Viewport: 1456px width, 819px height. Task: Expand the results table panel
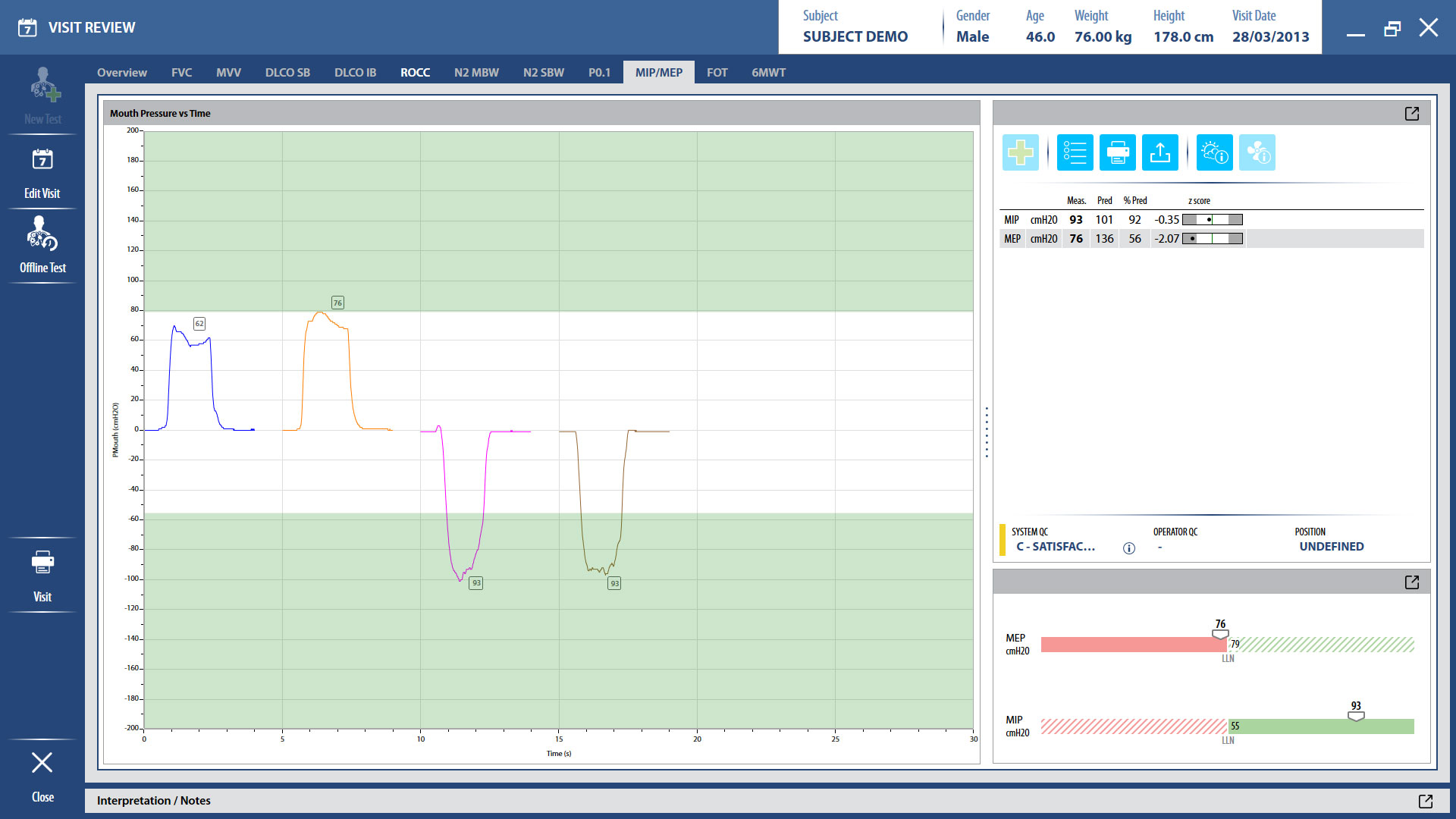(1411, 114)
